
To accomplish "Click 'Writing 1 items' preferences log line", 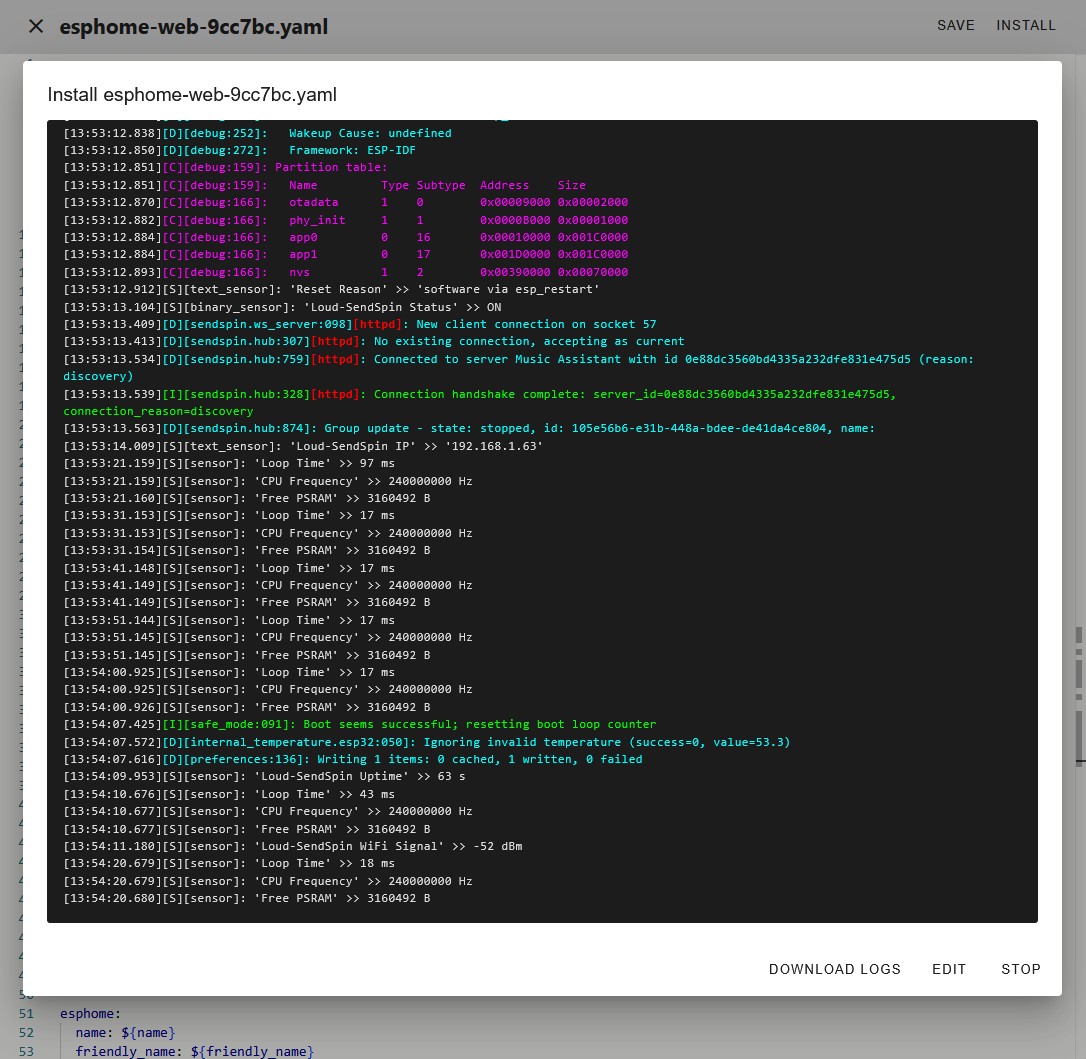I will (353, 760).
